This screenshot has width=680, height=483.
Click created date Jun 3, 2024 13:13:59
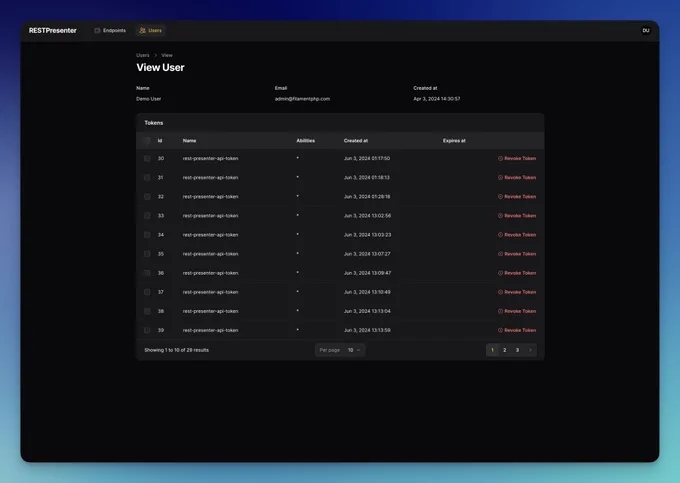pos(367,330)
